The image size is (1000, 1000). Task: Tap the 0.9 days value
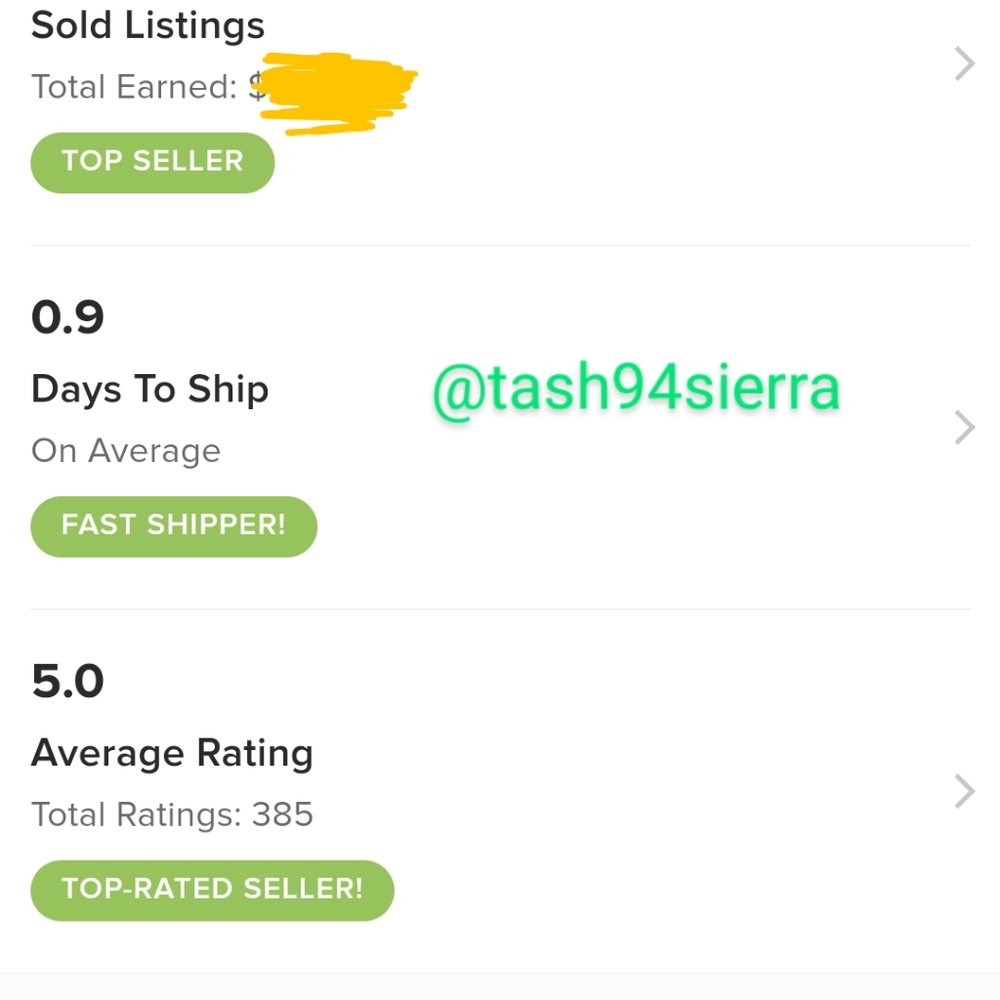68,318
